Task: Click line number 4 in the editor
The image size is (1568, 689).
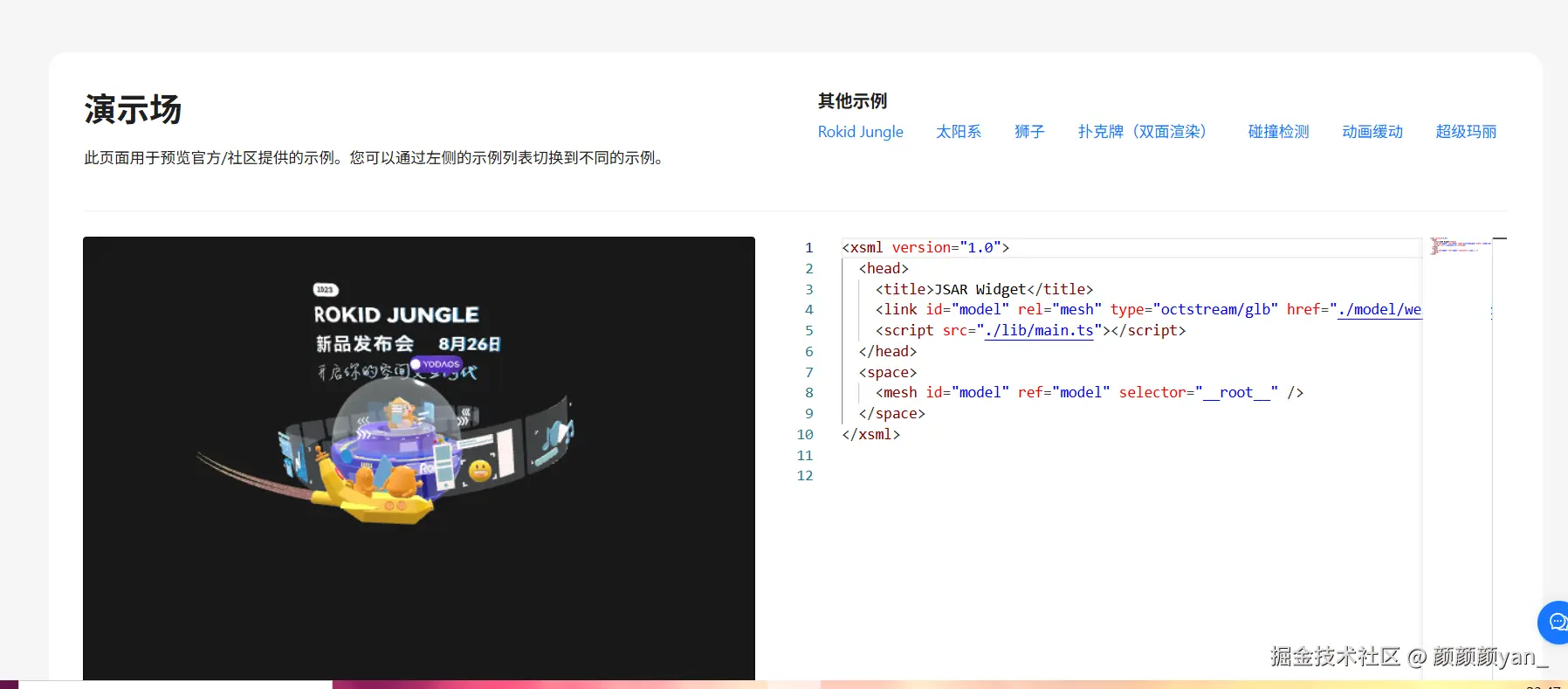Action: pyautogui.click(x=808, y=310)
